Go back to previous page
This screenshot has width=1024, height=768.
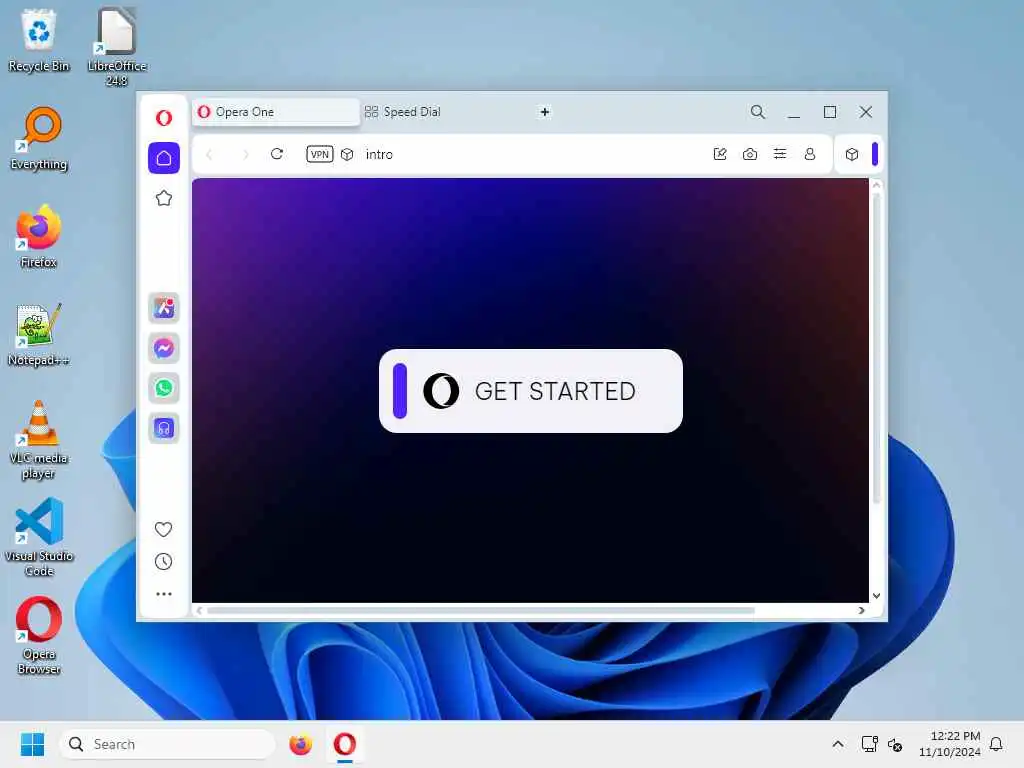[209, 154]
